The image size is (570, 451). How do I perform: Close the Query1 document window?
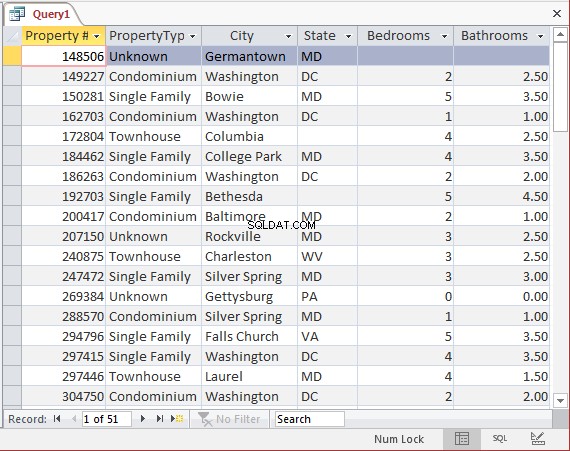tap(557, 14)
